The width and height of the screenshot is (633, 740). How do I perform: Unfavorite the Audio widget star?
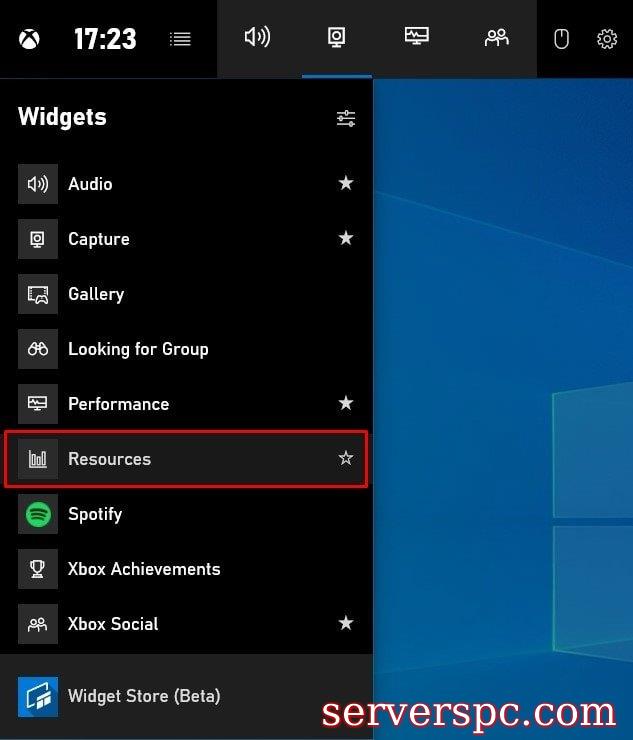coord(346,183)
